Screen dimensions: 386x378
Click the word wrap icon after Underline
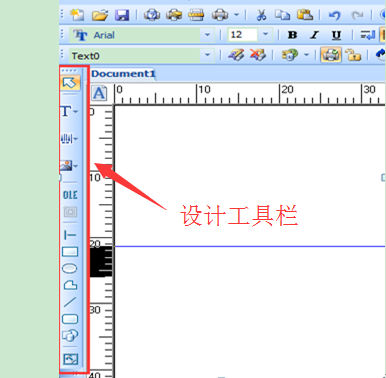coord(368,35)
